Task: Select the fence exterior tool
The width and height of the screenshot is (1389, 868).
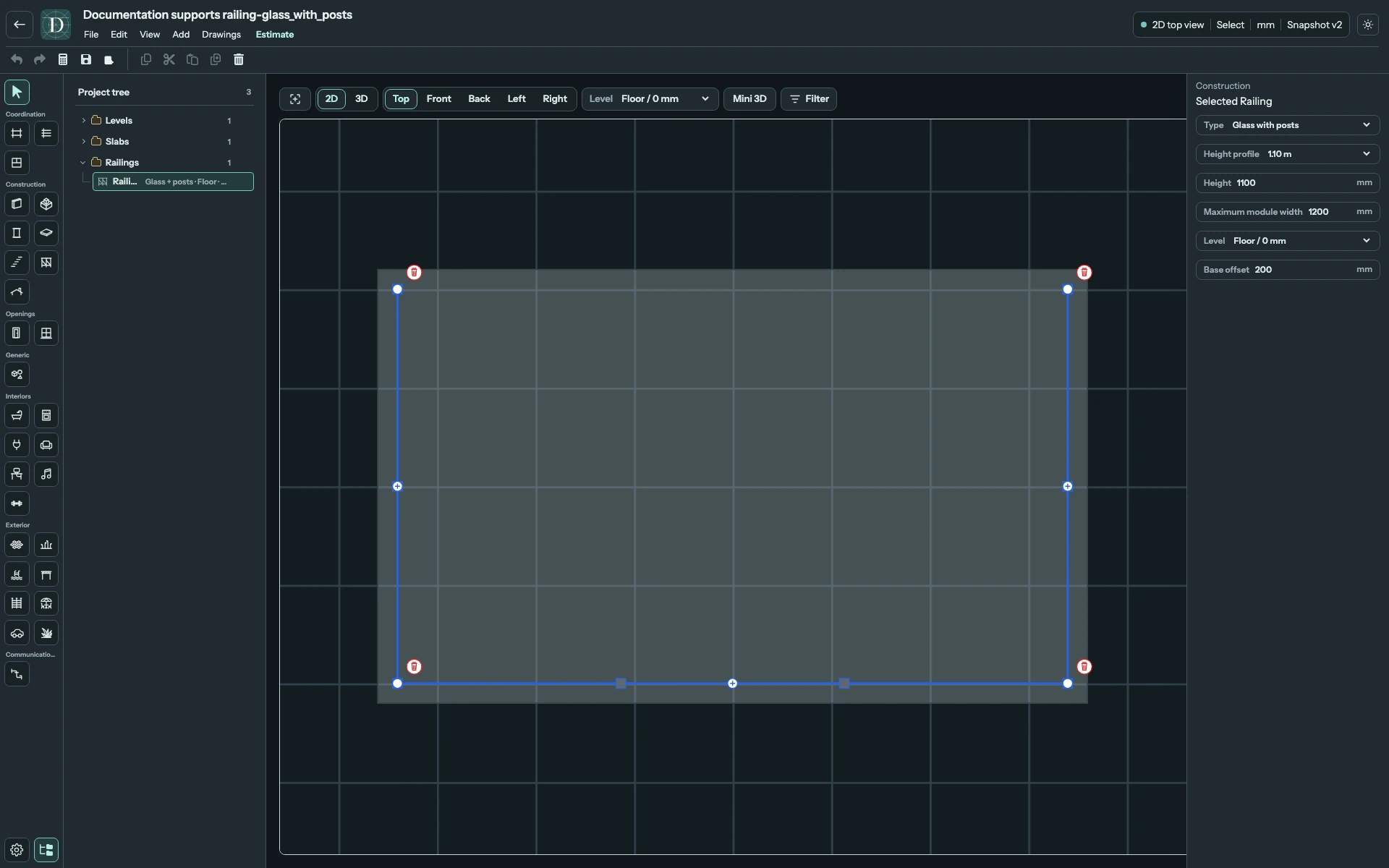Action: click(x=17, y=603)
